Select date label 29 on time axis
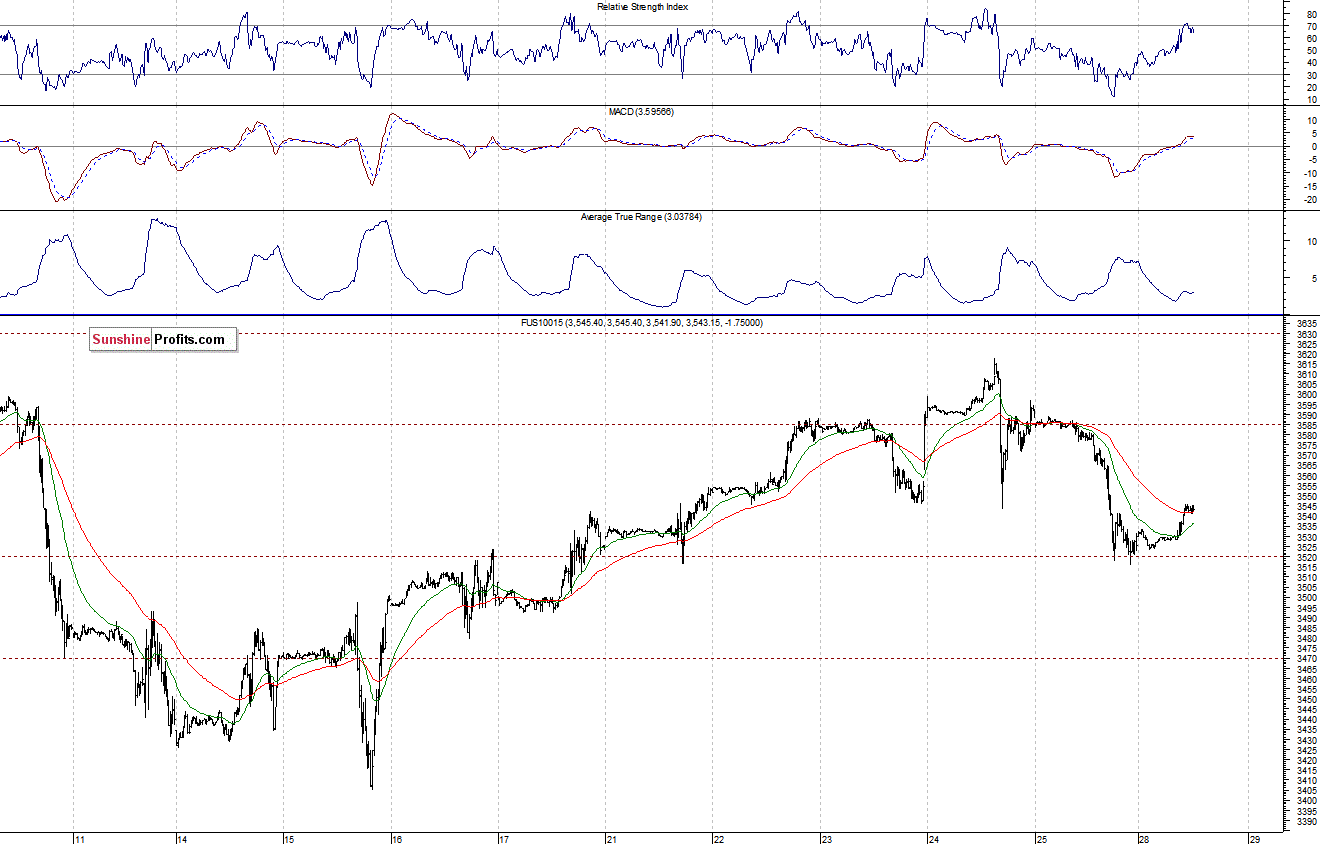The image size is (1320, 844). pyautogui.click(x=1254, y=839)
